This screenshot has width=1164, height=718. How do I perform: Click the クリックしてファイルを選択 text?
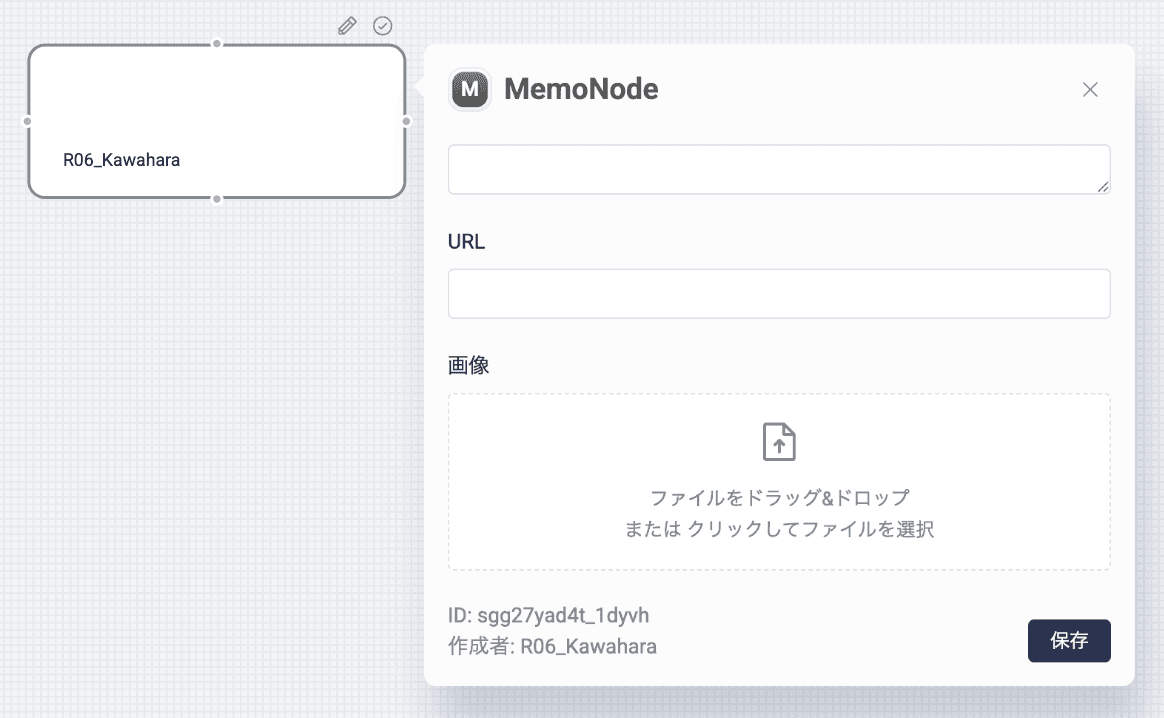(x=811, y=529)
